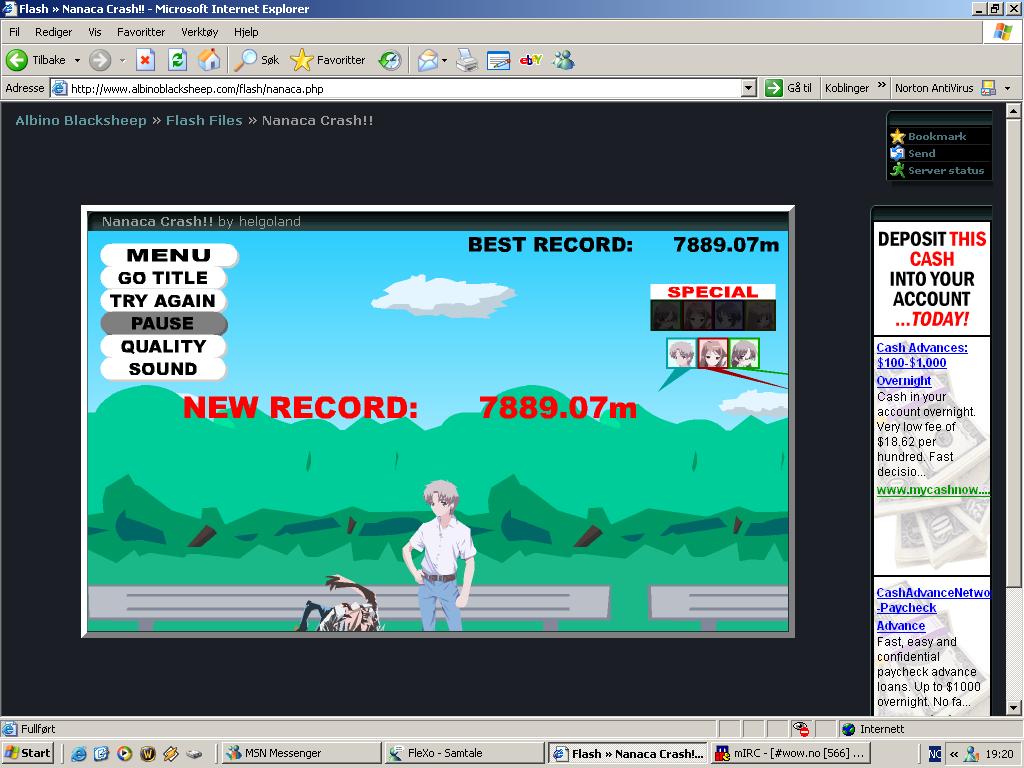Open Favoritter with the star toolbar button
This screenshot has height=768, width=1024.
(328, 60)
